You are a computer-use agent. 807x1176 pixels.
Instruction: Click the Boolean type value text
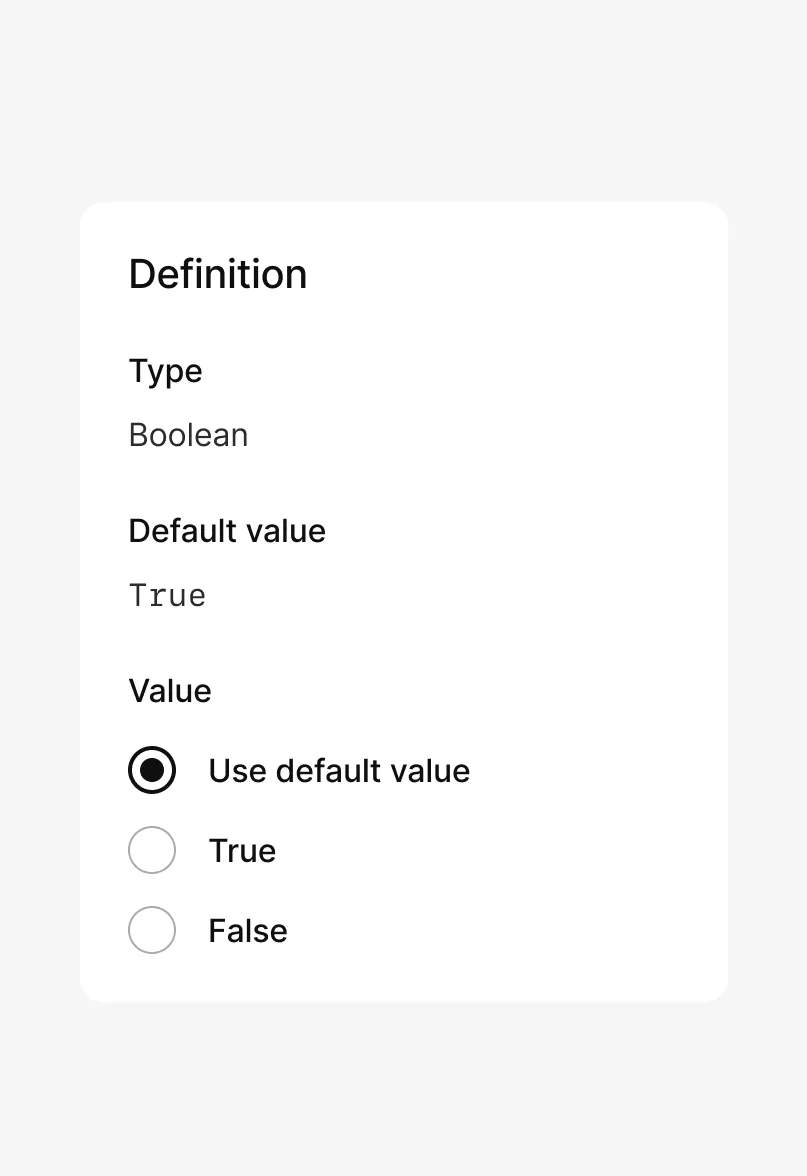189,435
